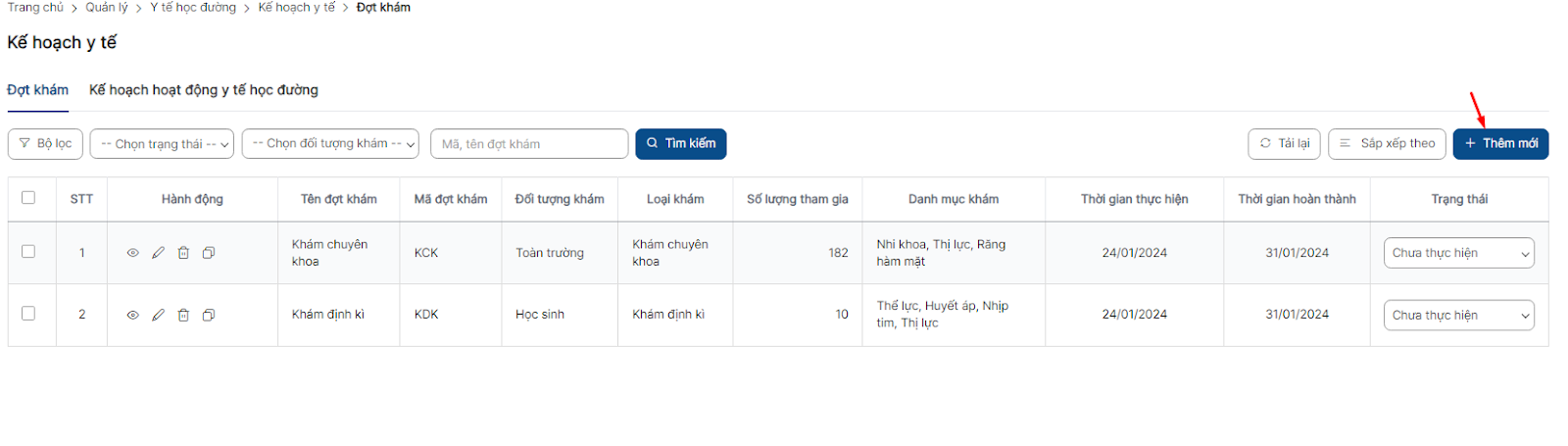Check the checkbox for row 1
The height and width of the screenshot is (446, 1568).
(x=28, y=252)
